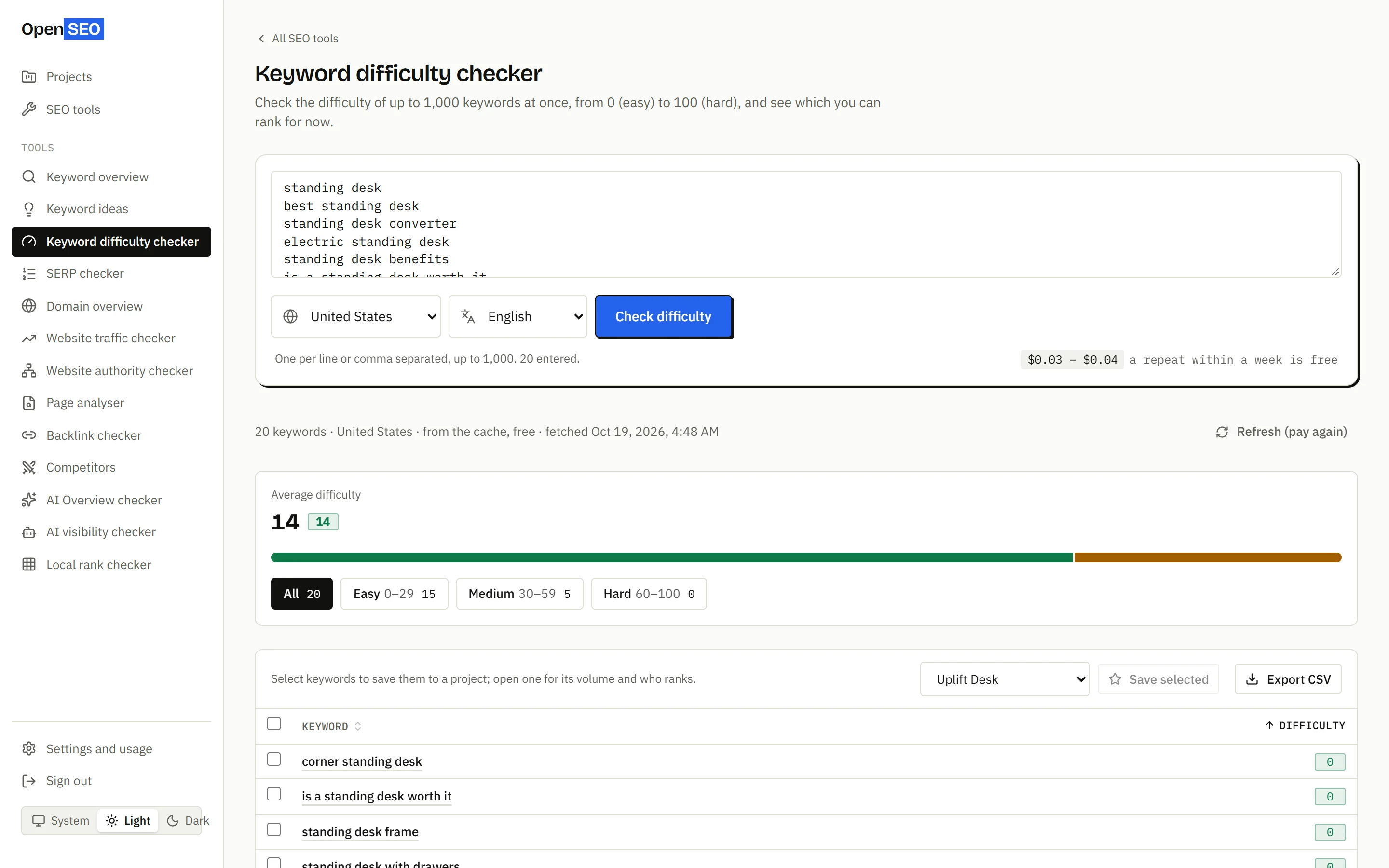Click the Page analyser document icon
Screen dimensions: 1389x868
point(29,403)
